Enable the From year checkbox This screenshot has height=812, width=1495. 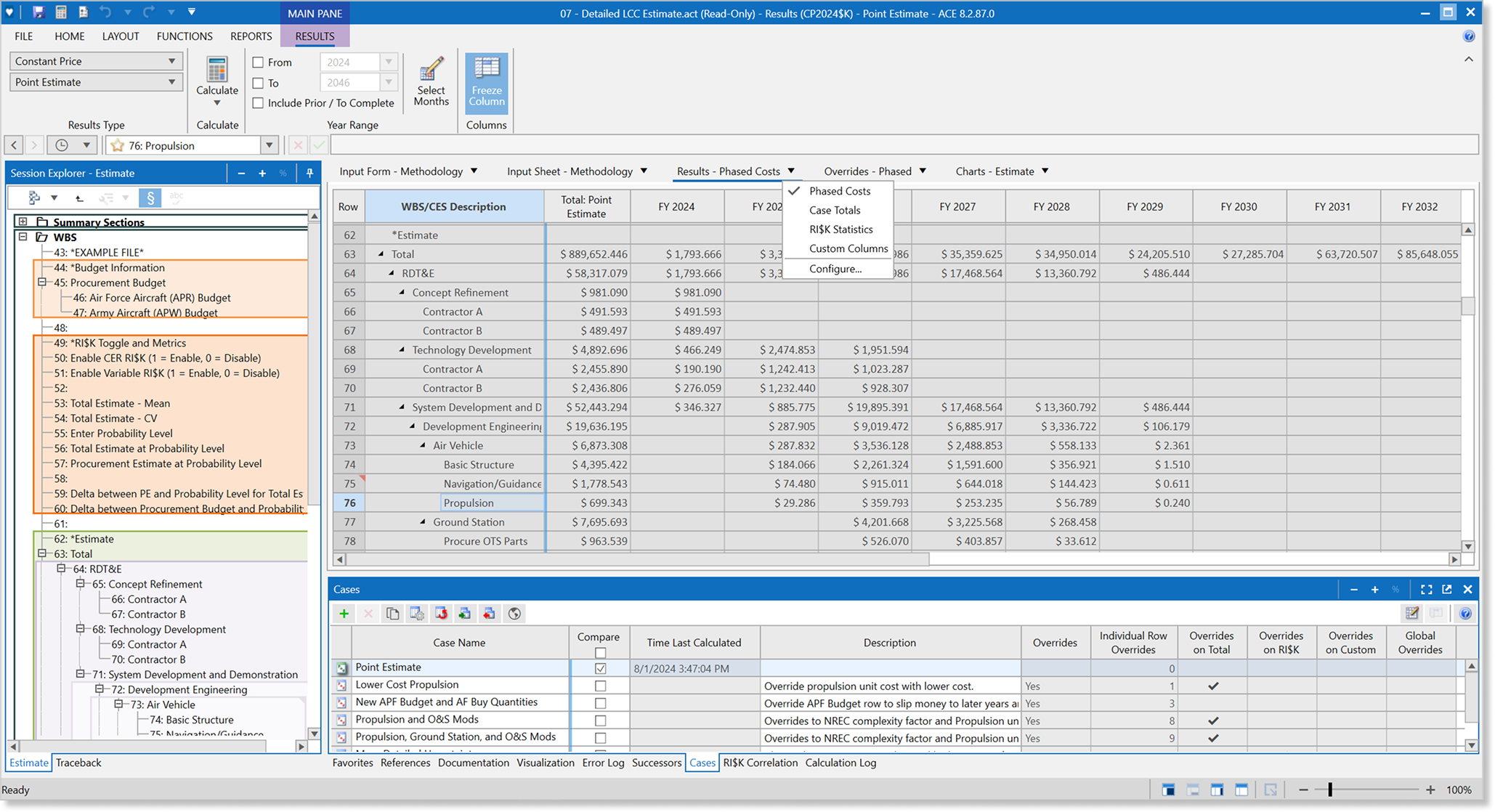click(x=258, y=62)
